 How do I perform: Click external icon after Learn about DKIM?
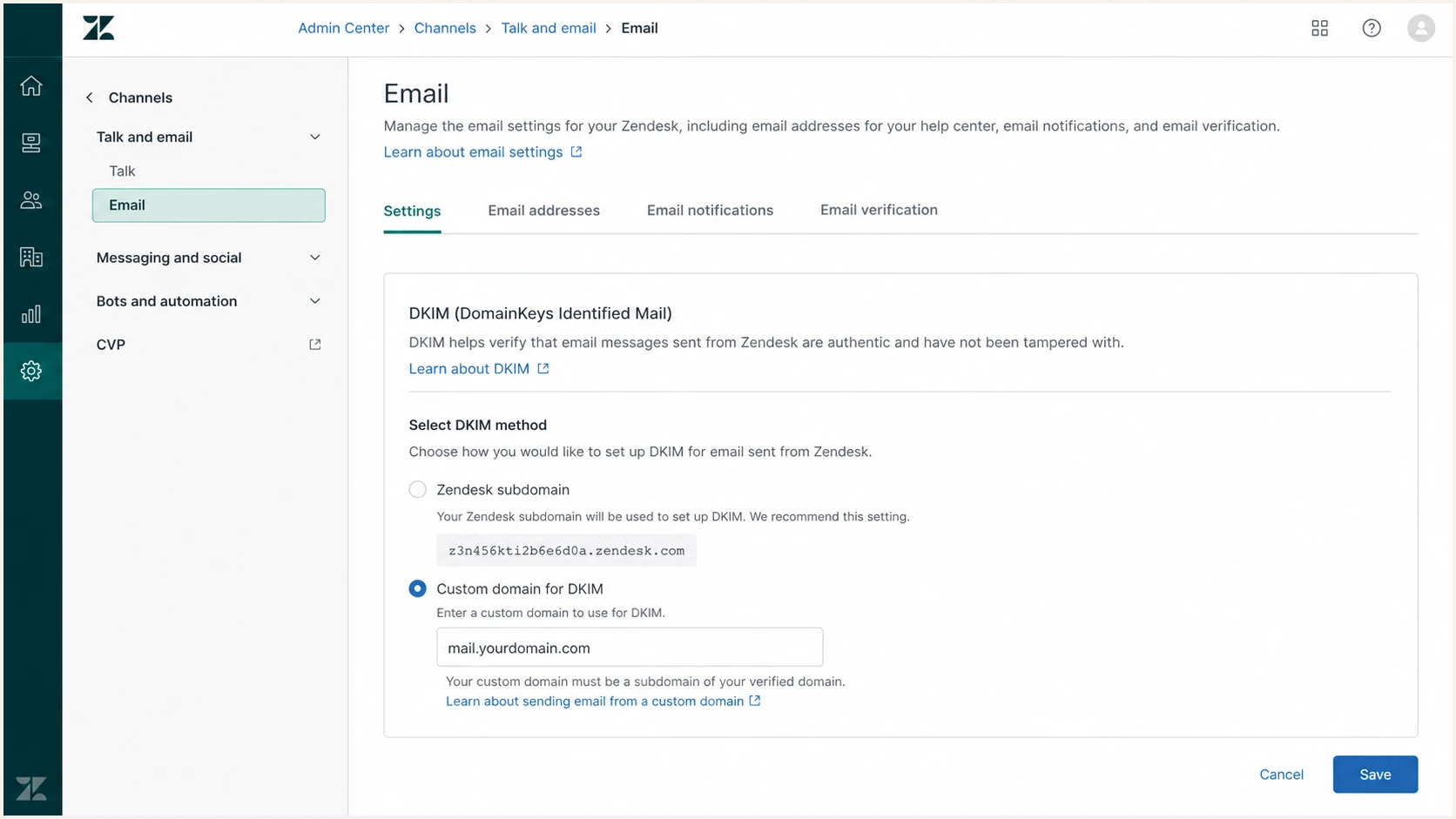543,368
